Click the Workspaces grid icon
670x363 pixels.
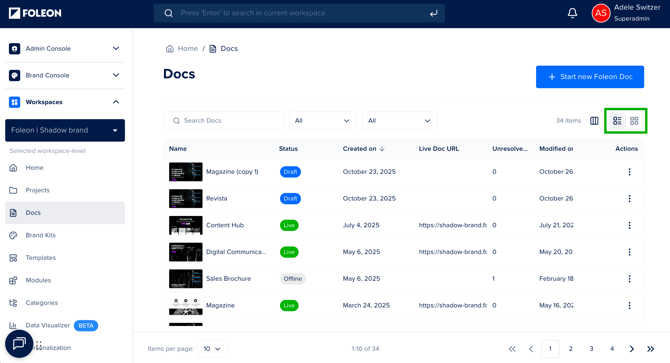[15, 102]
